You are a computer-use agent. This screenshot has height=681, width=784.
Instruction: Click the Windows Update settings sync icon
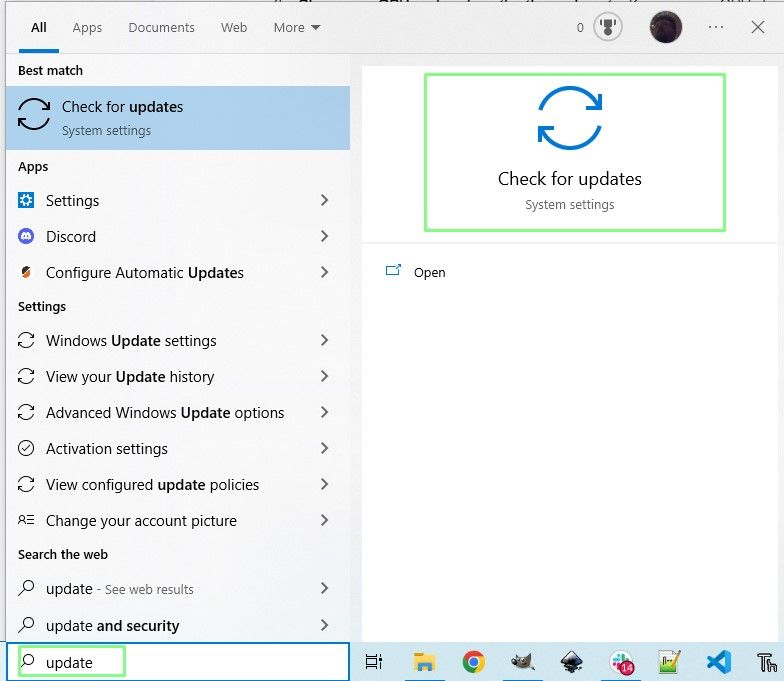(26, 340)
